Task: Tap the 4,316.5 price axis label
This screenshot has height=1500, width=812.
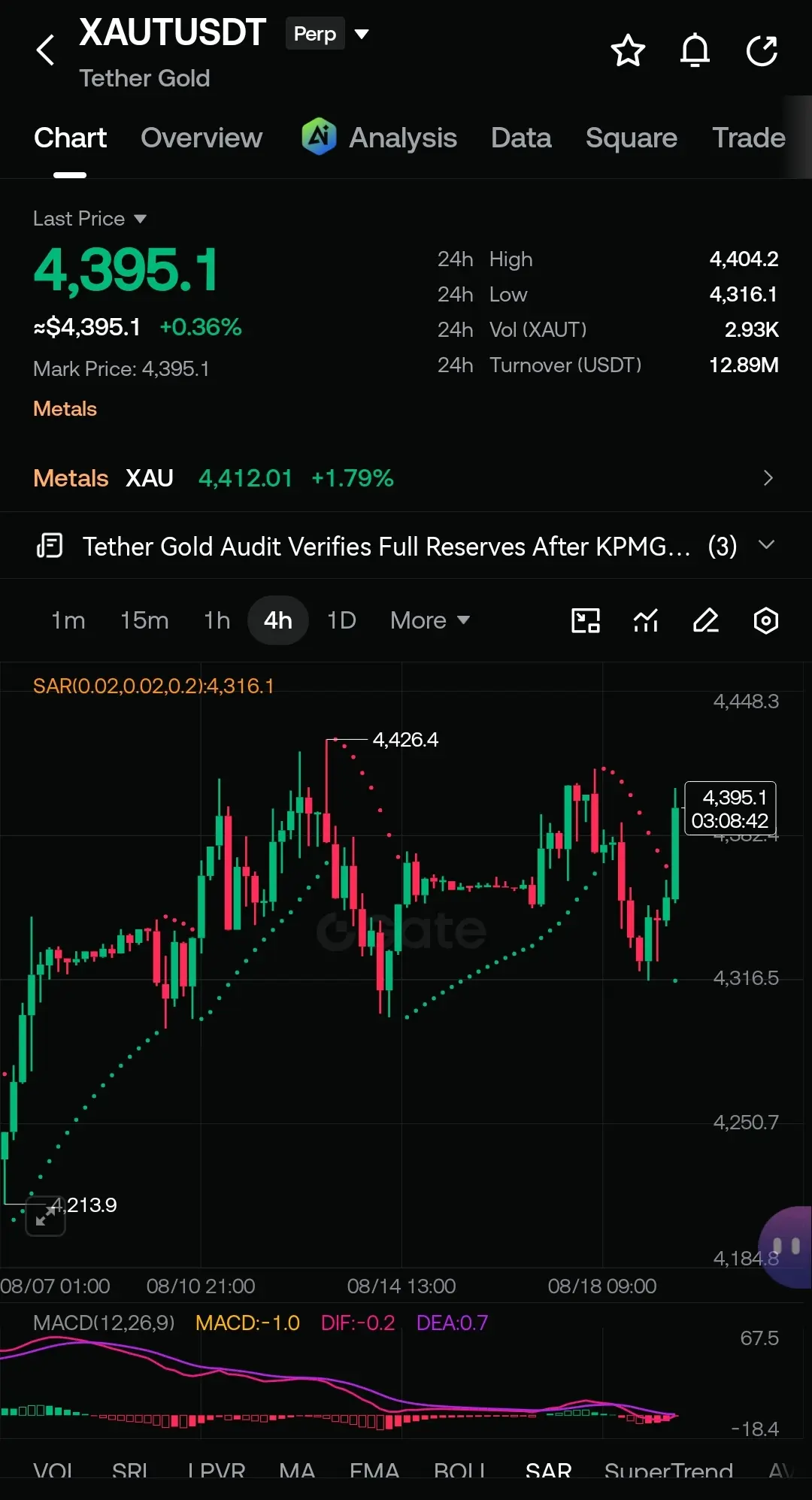Action: 746,978
